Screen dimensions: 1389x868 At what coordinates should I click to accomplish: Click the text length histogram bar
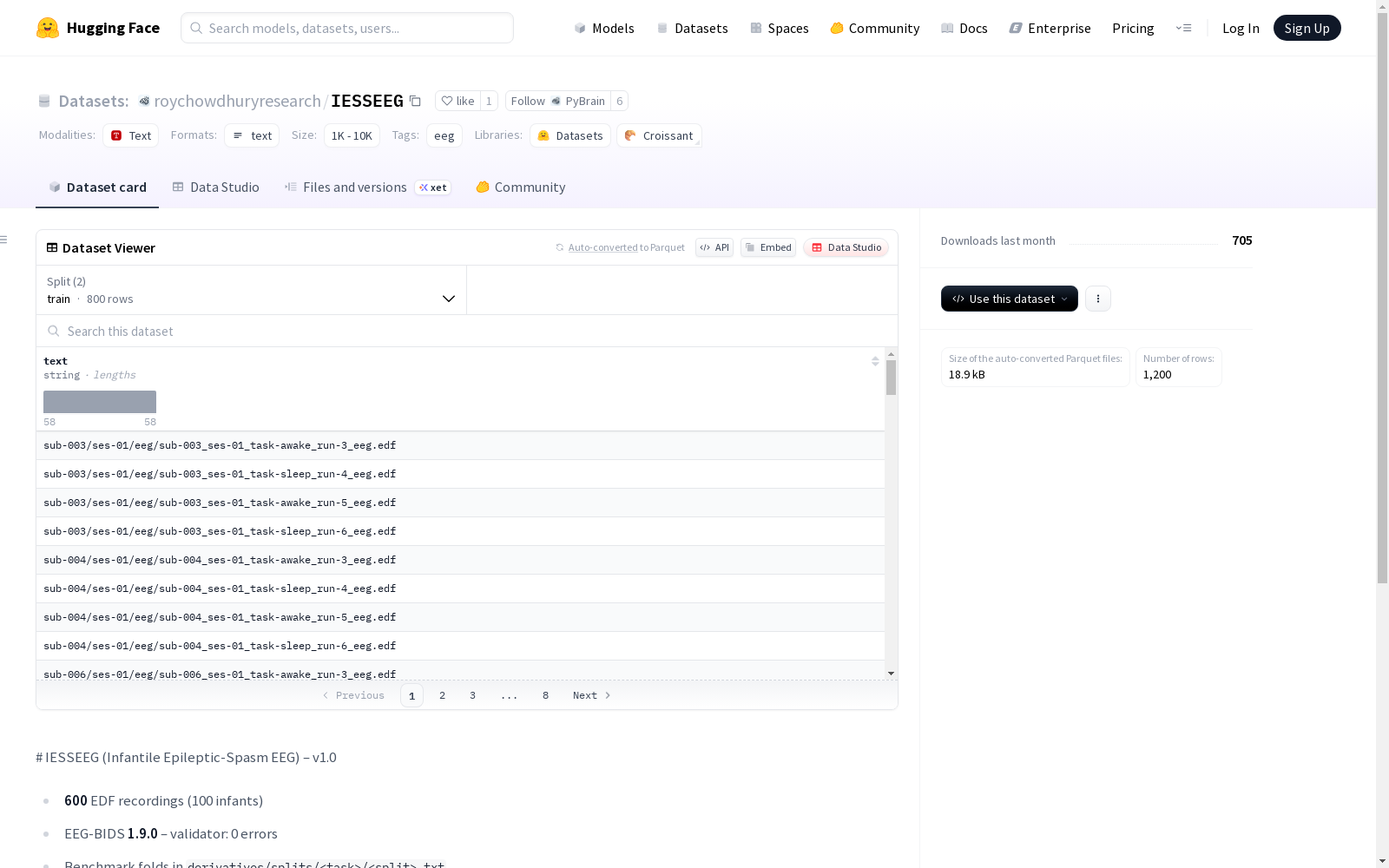[100, 402]
